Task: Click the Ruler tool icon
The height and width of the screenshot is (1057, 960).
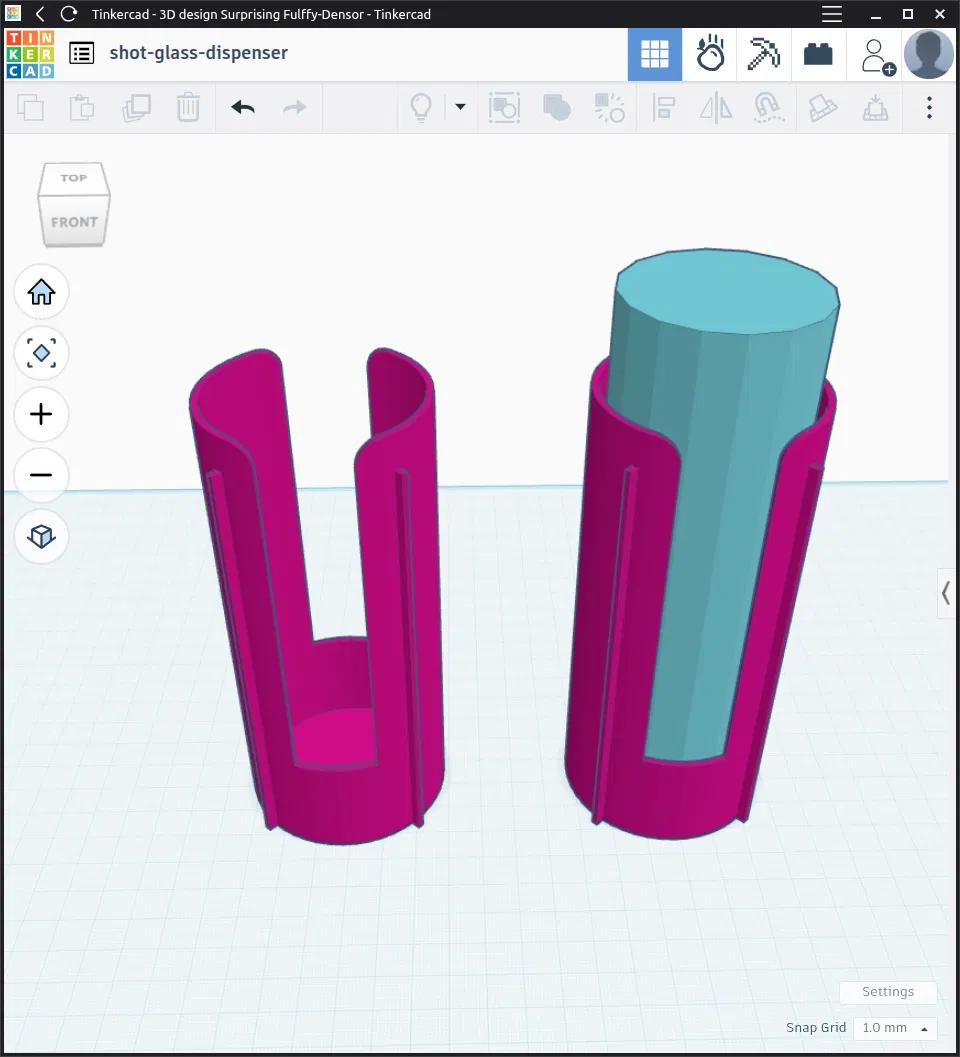Action: (822, 108)
